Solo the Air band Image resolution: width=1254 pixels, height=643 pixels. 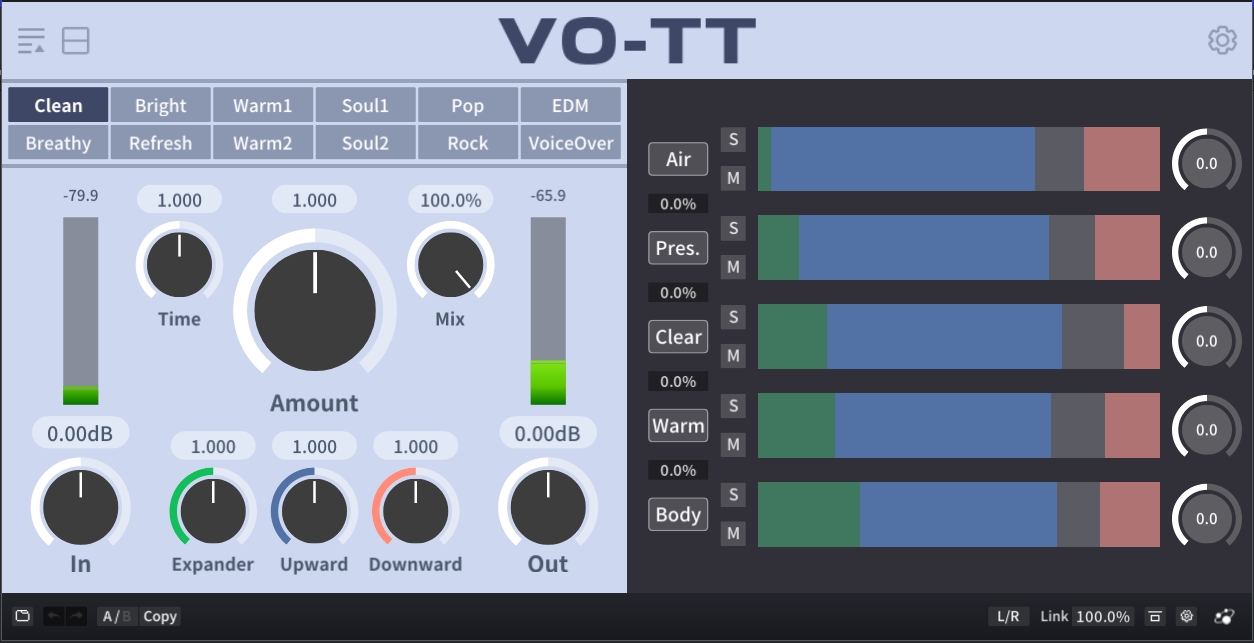[x=733, y=139]
